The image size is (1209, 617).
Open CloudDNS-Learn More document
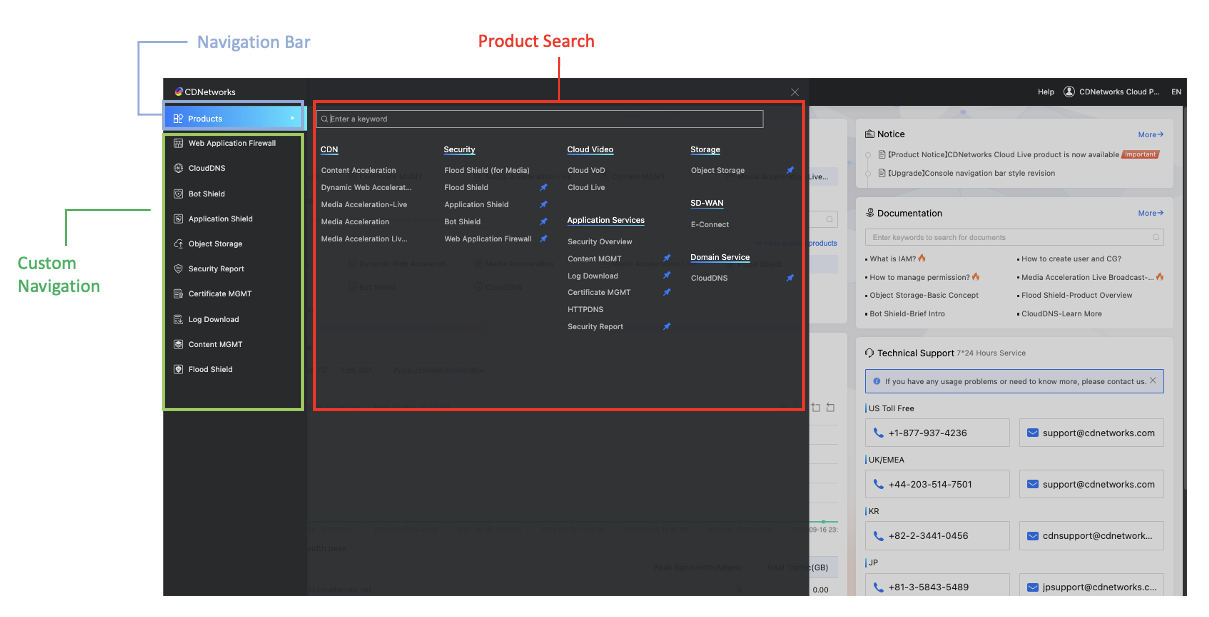(1060, 313)
